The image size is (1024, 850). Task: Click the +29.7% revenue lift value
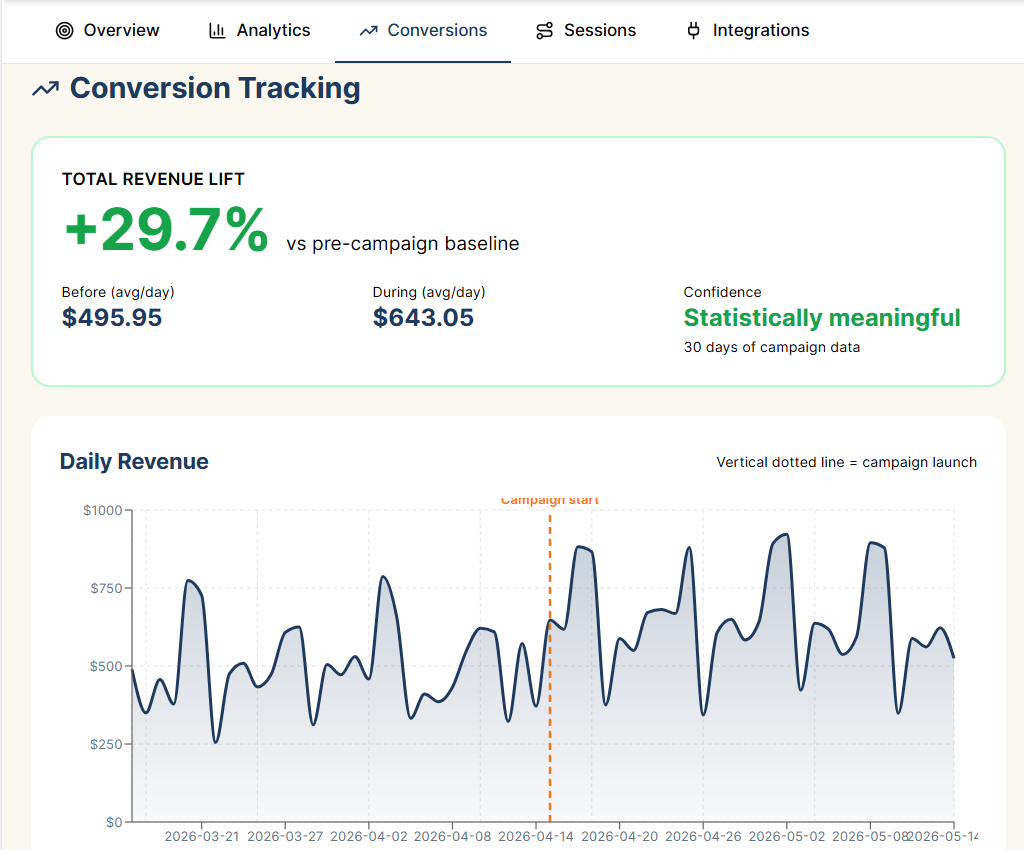[x=167, y=229]
